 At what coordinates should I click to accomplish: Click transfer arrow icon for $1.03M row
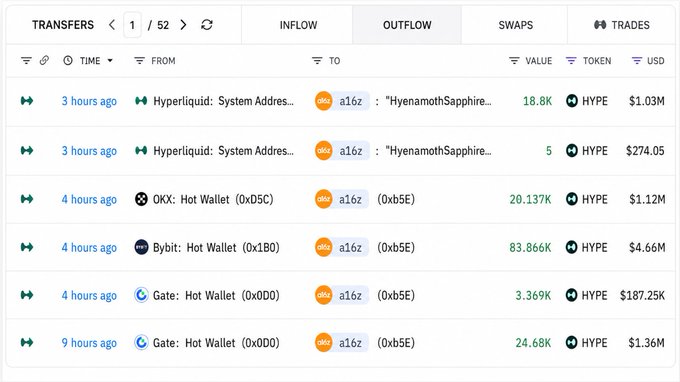tap(27, 101)
